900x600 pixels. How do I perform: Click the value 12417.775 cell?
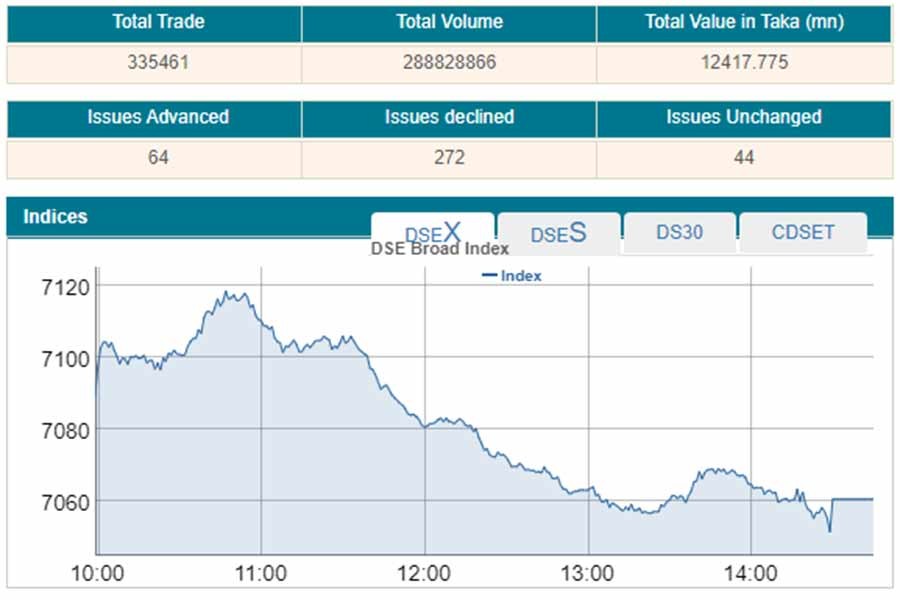pos(744,62)
